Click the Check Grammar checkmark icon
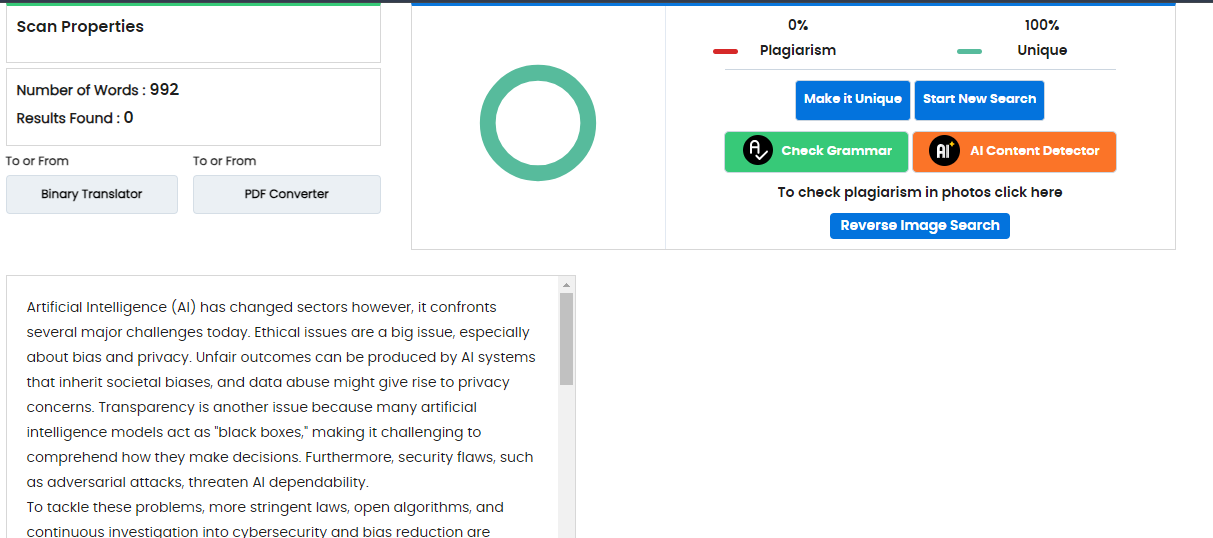The height and width of the screenshot is (538, 1213). (x=758, y=151)
